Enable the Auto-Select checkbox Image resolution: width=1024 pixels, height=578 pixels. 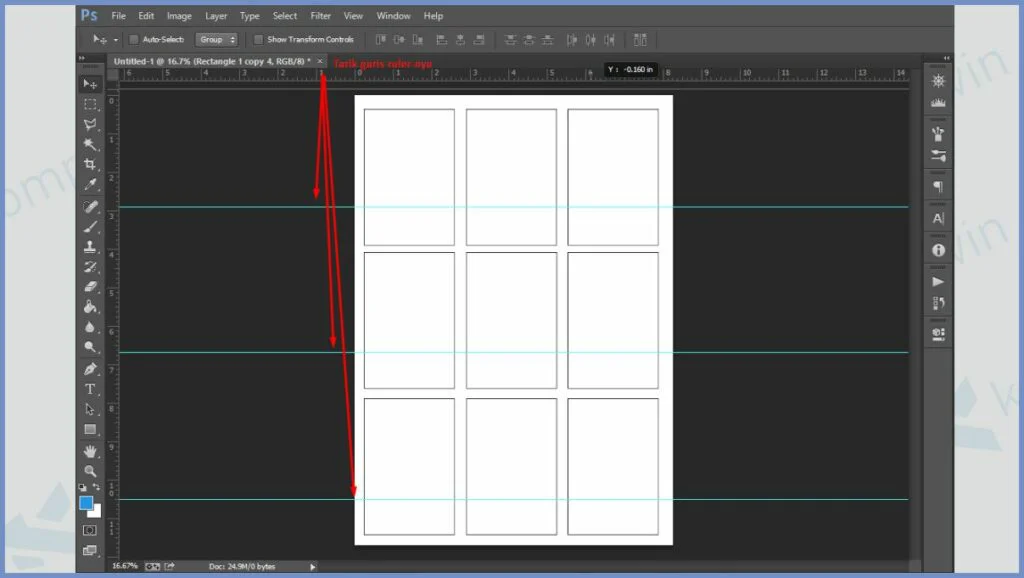[x=134, y=40]
